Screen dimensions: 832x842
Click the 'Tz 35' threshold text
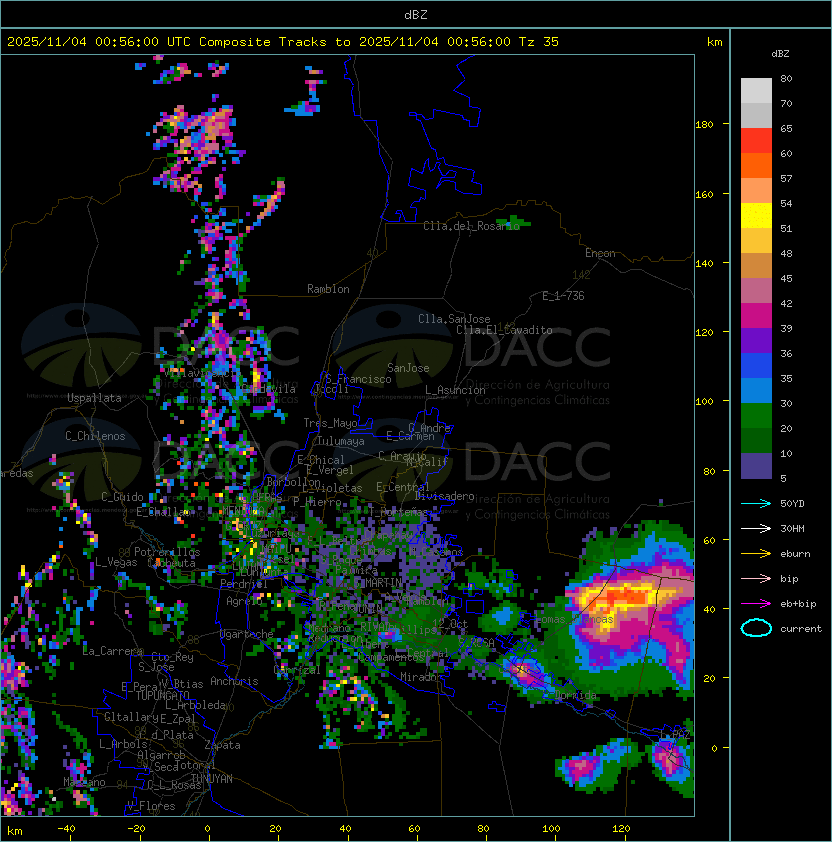[x=539, y=42]
